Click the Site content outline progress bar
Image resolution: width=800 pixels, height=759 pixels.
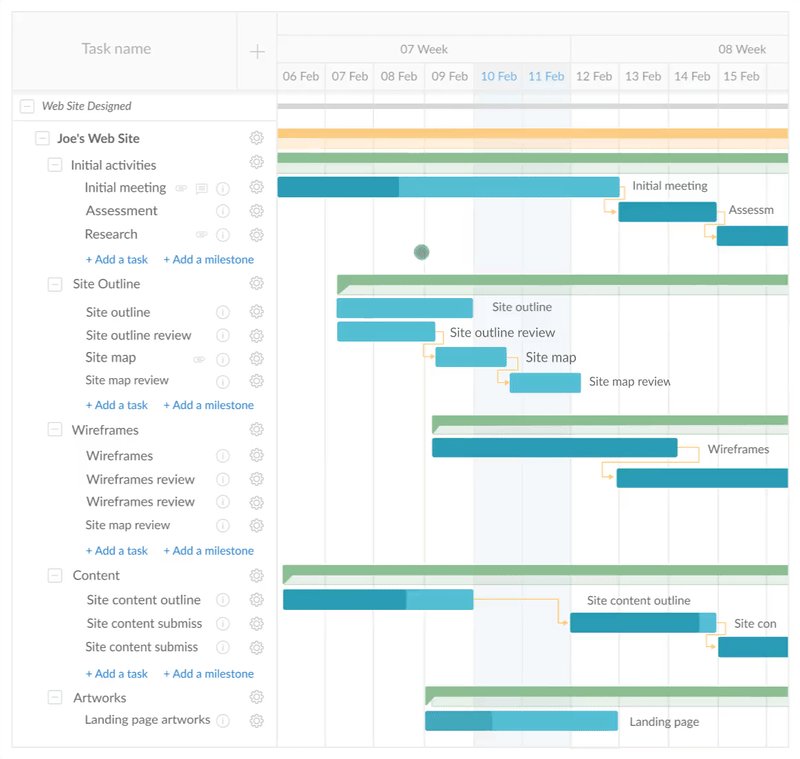(378, 600)
